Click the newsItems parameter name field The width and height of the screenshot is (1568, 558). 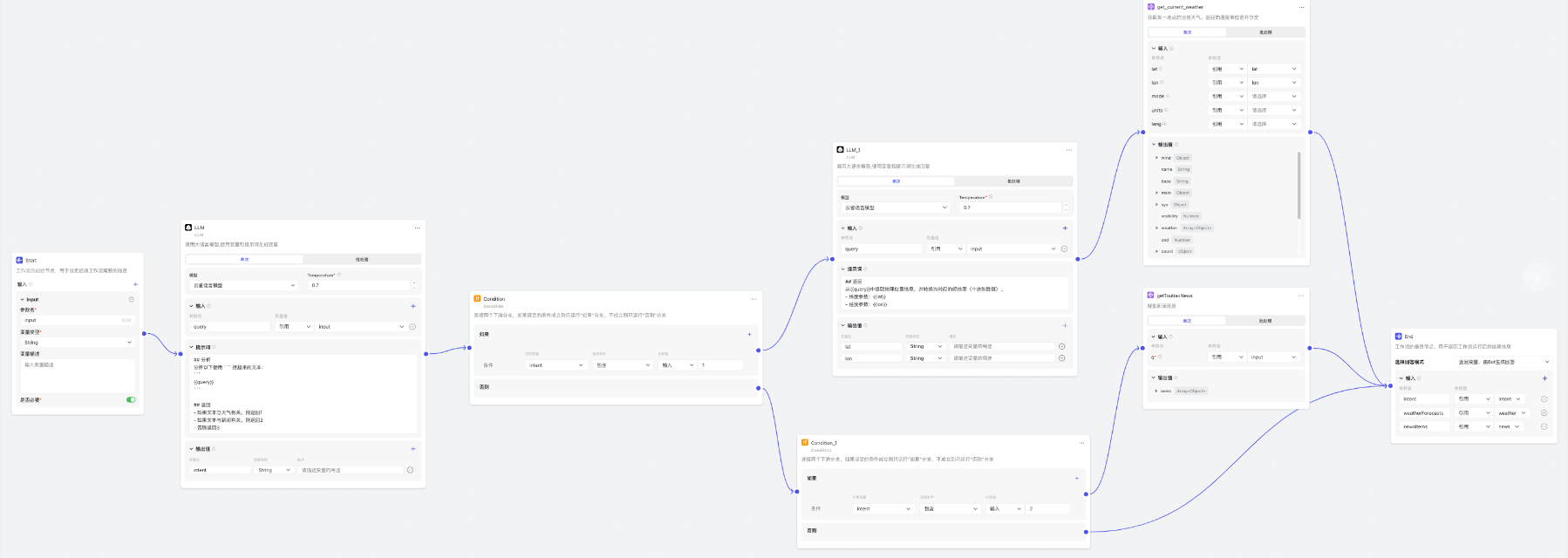coord(1425,427)
